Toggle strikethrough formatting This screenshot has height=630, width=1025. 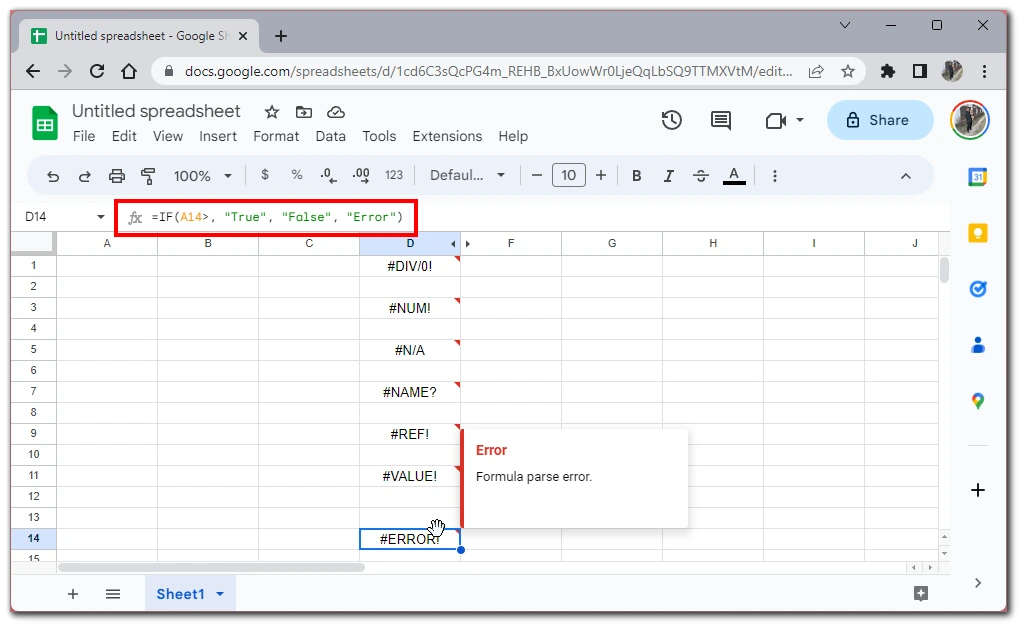tap(701, 176)
